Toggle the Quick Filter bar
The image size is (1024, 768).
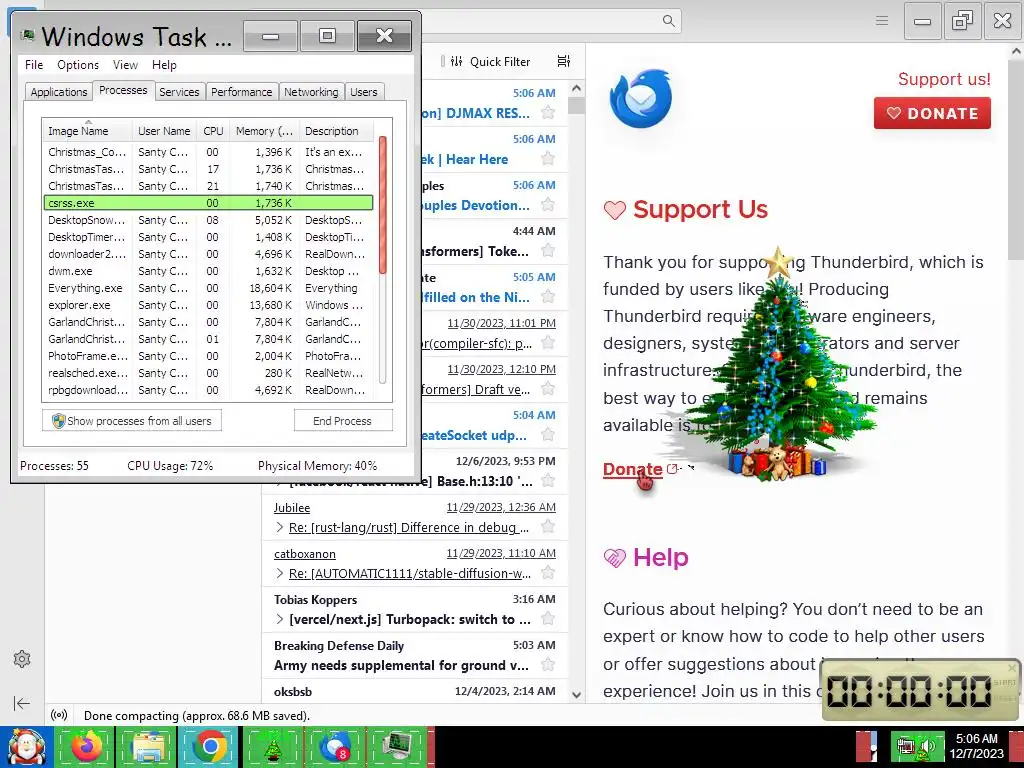(490, 61)
